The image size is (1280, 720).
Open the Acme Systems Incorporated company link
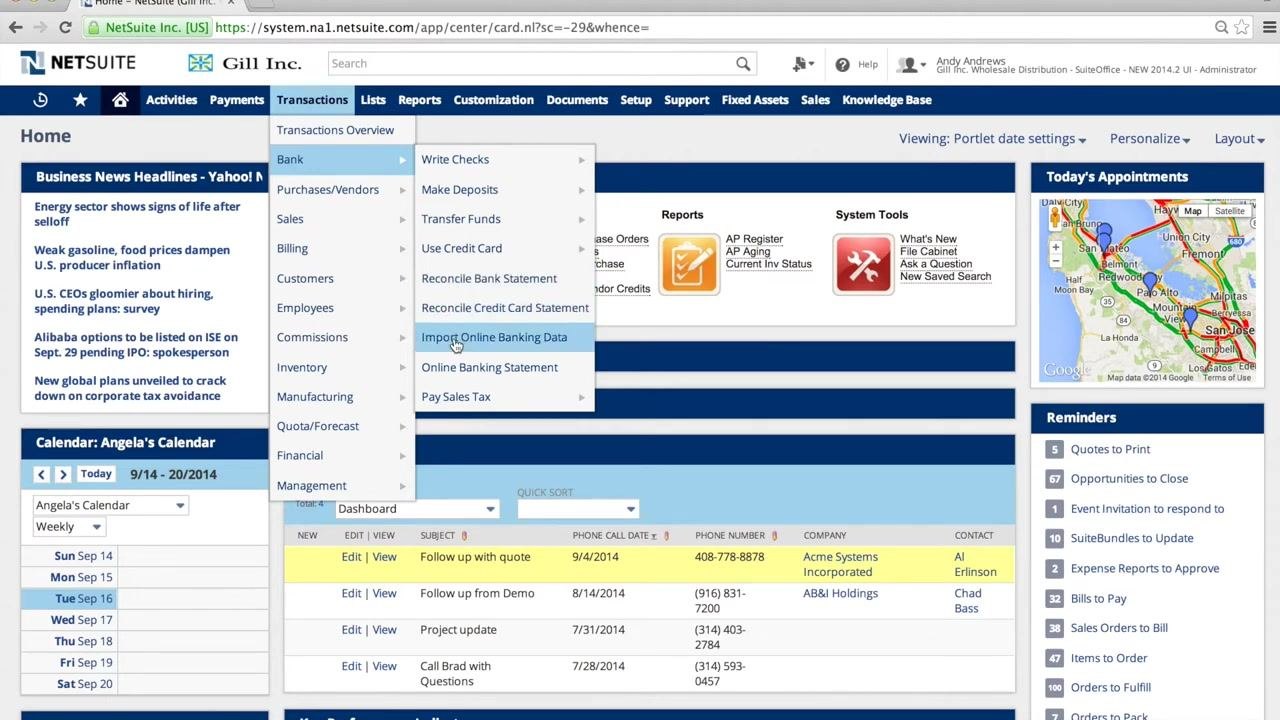(840, 565)
